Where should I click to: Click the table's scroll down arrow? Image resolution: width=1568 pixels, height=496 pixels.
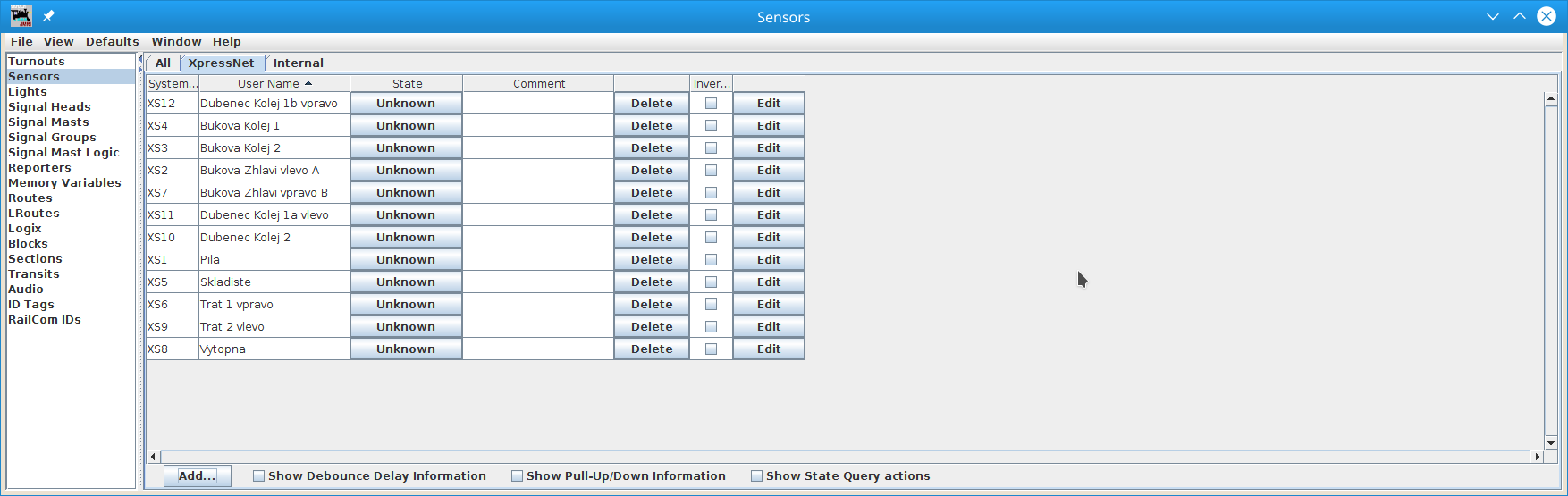click(1551, 442)
